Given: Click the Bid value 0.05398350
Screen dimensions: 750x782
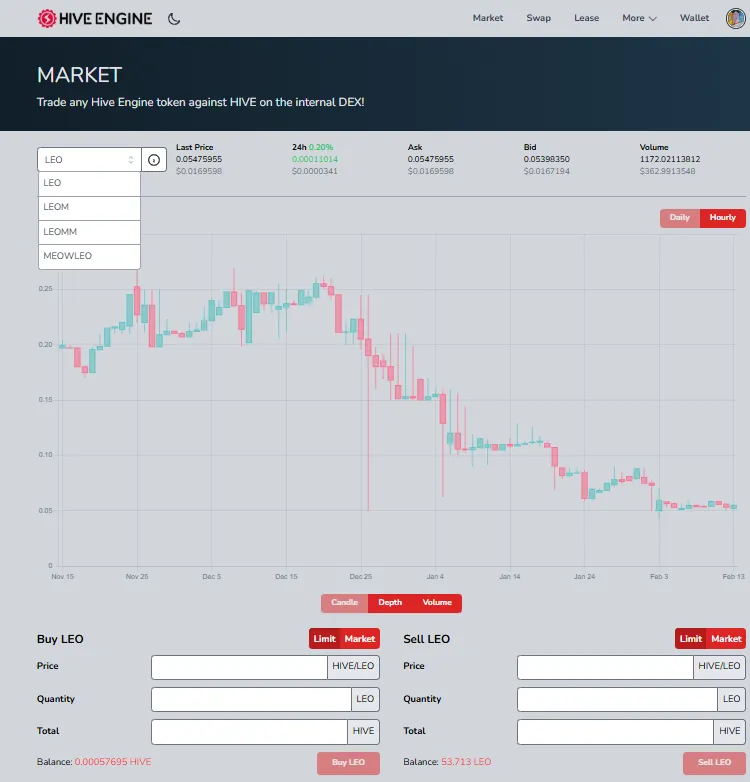Looking at the screenshot, I should (547, 159).
